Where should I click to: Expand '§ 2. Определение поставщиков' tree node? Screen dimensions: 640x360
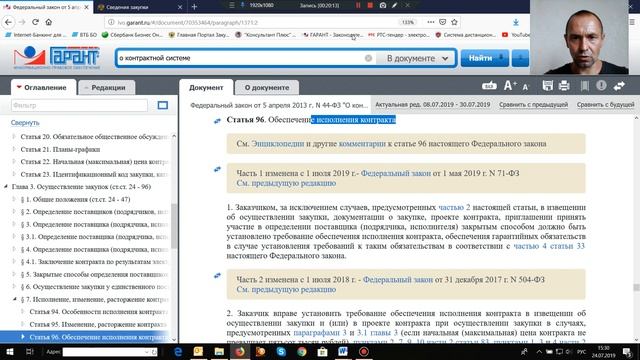[14, 211]
